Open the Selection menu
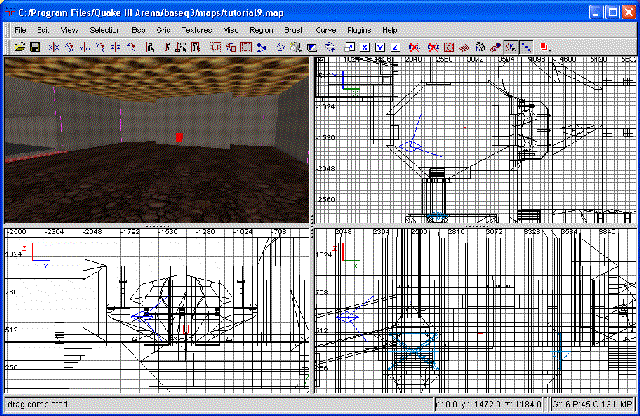Viewport: 640px width, 416px height. pos(104,30)
